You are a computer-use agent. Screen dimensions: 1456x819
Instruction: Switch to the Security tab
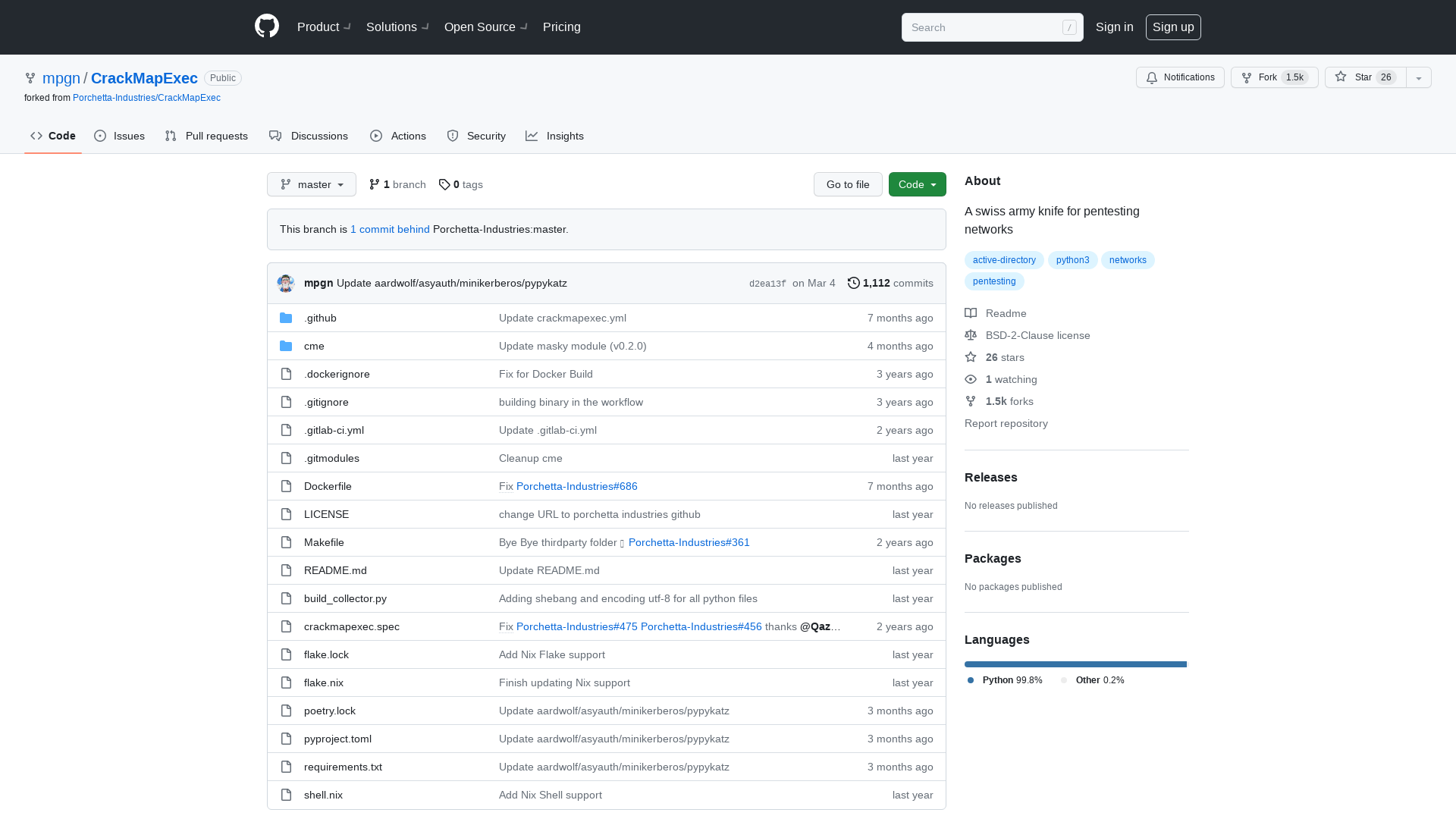point(476,136)
